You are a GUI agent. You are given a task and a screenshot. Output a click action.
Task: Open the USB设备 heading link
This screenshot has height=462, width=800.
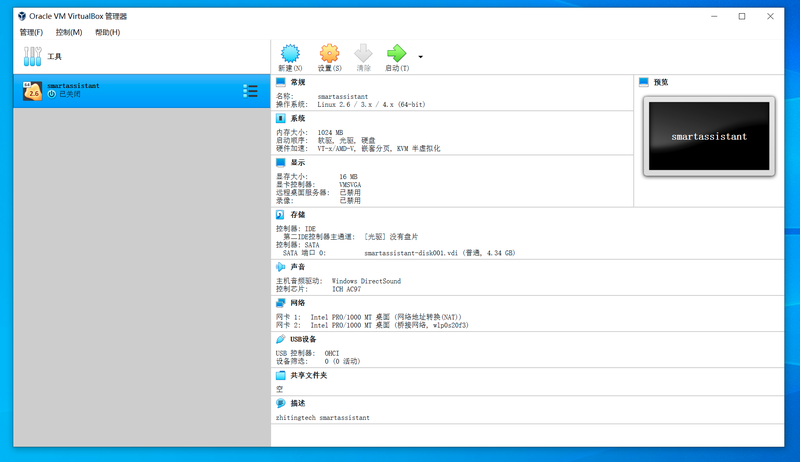[x=303, y=339]
